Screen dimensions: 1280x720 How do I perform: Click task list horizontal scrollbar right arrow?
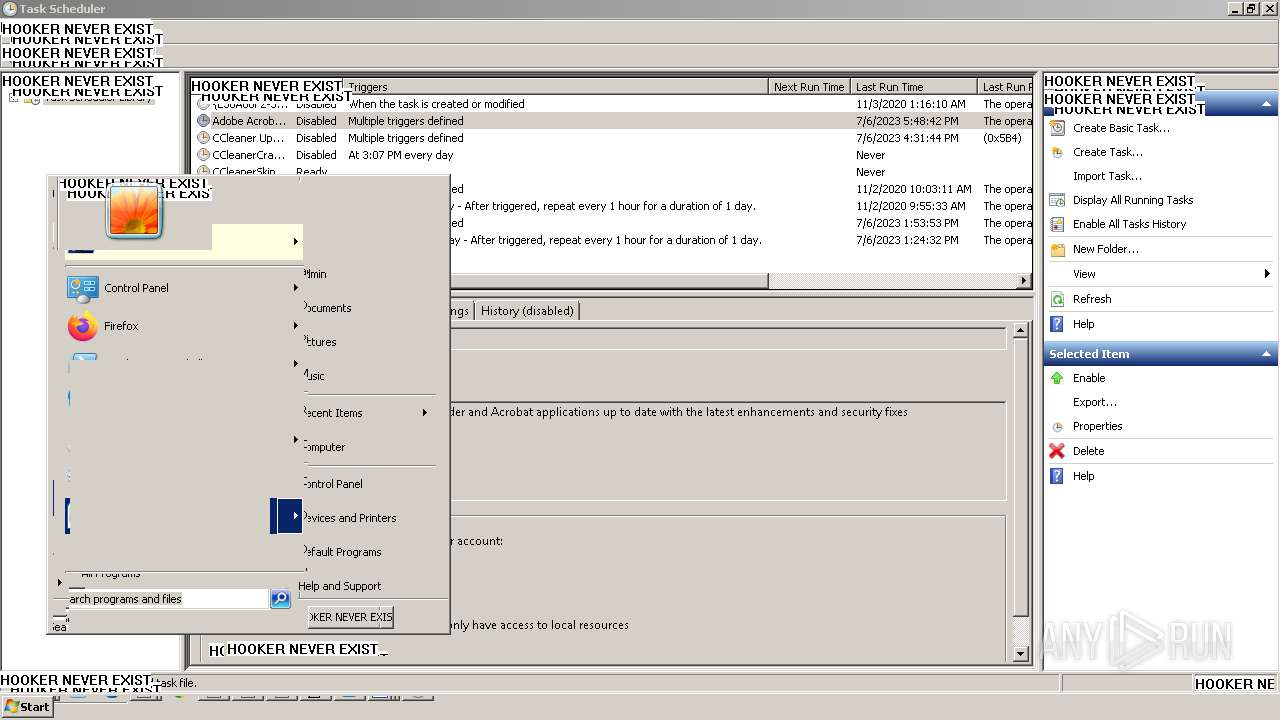point(1024,281)
